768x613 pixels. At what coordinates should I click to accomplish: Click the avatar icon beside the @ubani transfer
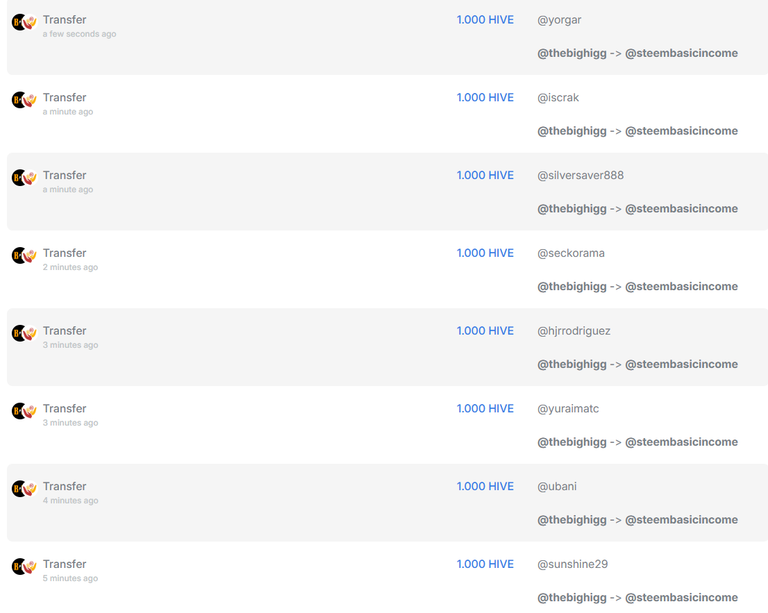(x=24, y=489)
